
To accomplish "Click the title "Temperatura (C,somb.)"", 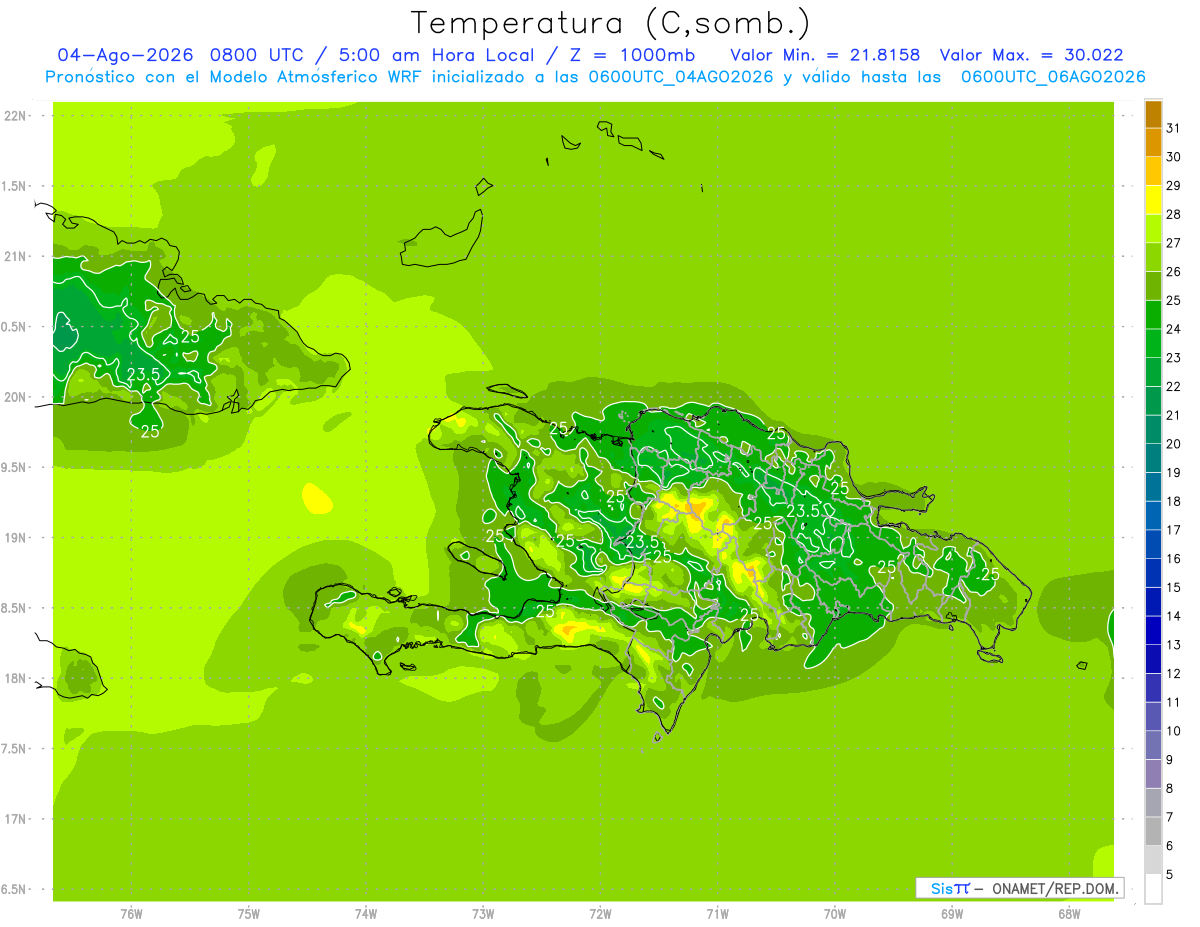I will pos(610,22).
